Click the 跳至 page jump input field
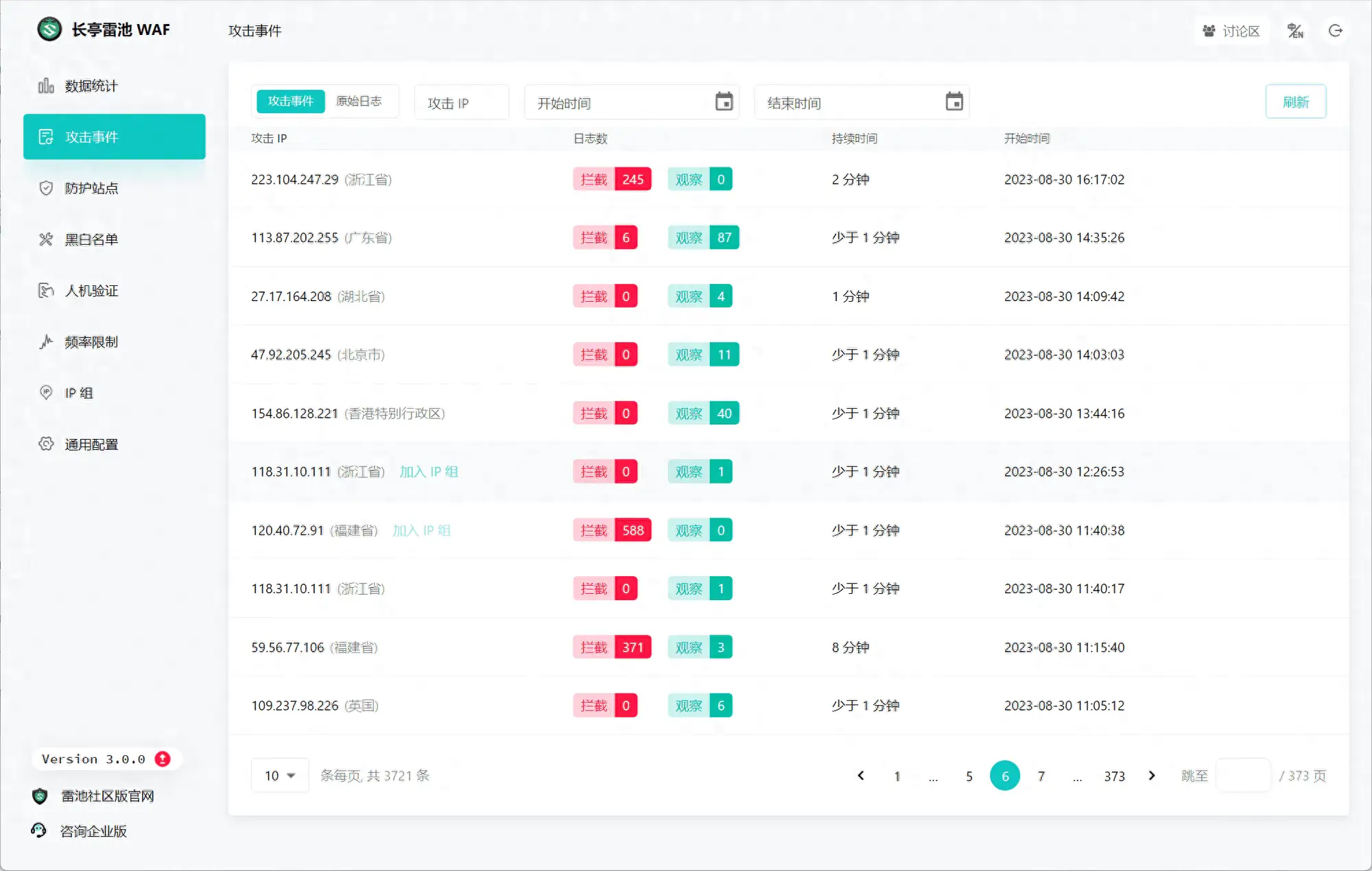This screenshot has height=871, width=1372. [x=1243, y=775]
